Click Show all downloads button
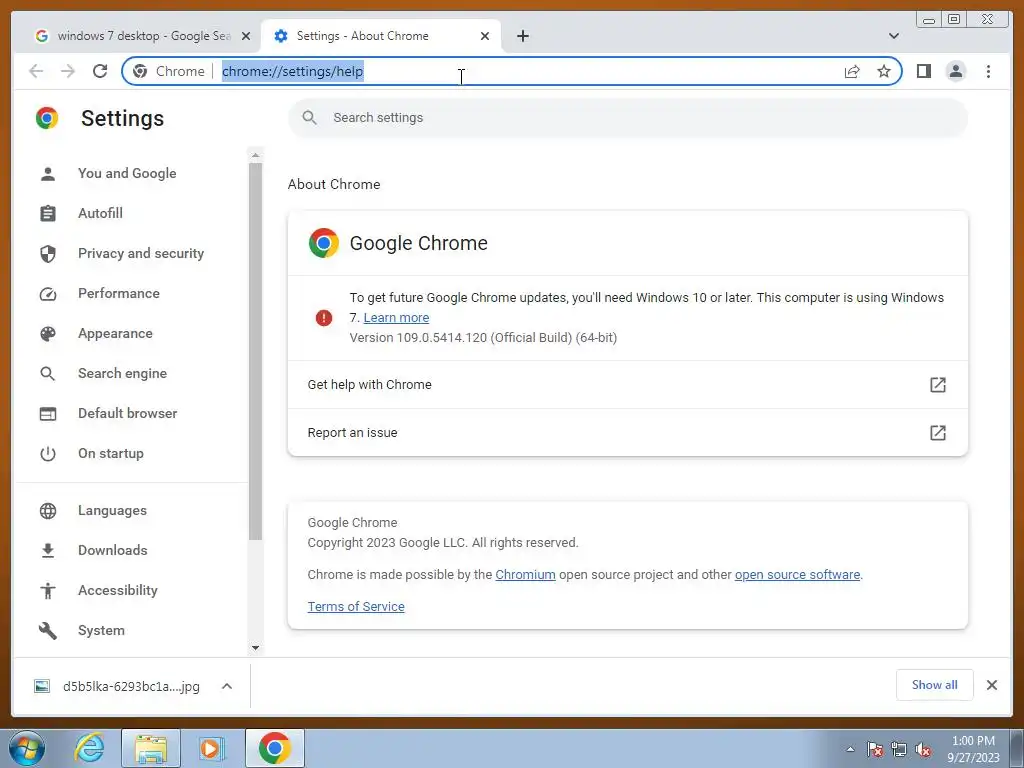Screen dimensions: 1024x768 tap(935, 685)
